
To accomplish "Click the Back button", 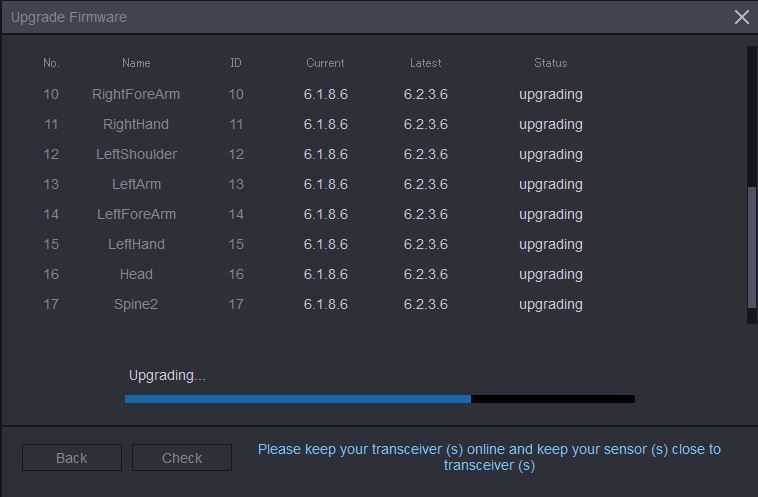I will [72, 457].
